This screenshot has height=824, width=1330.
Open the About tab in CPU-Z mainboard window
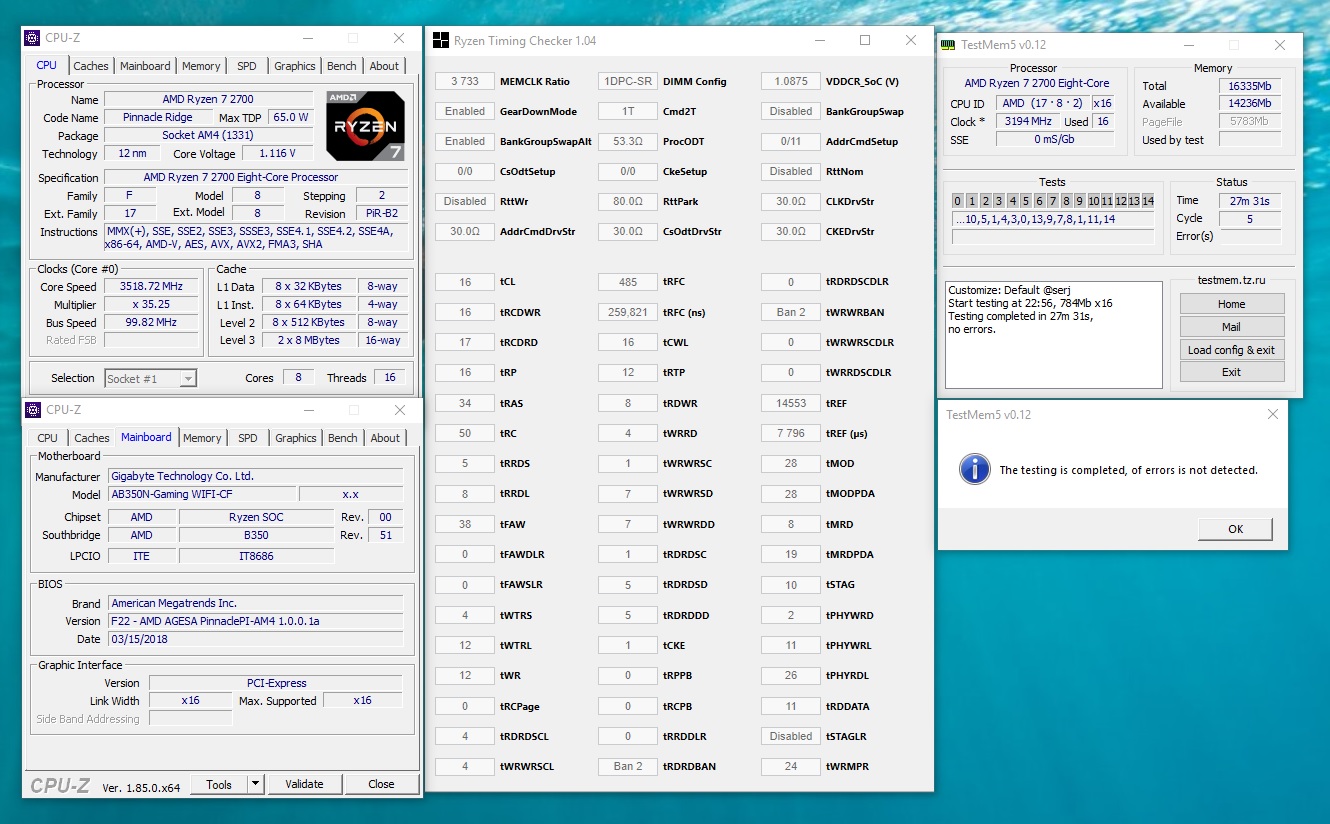pos(385,438)
